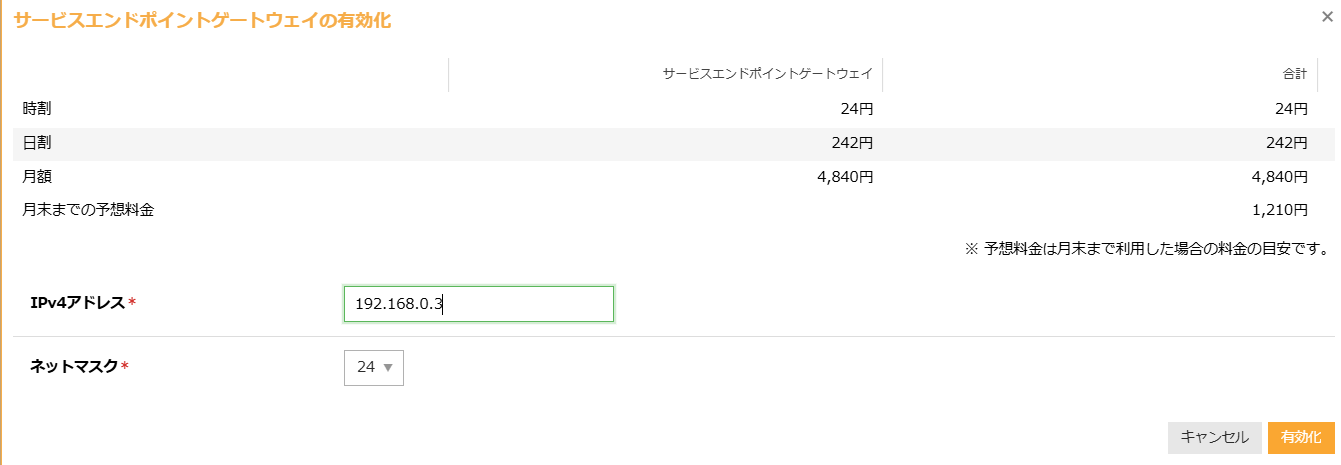
Task: Click the 1,210円 estimated total value
Action: tap(1283, 210)
